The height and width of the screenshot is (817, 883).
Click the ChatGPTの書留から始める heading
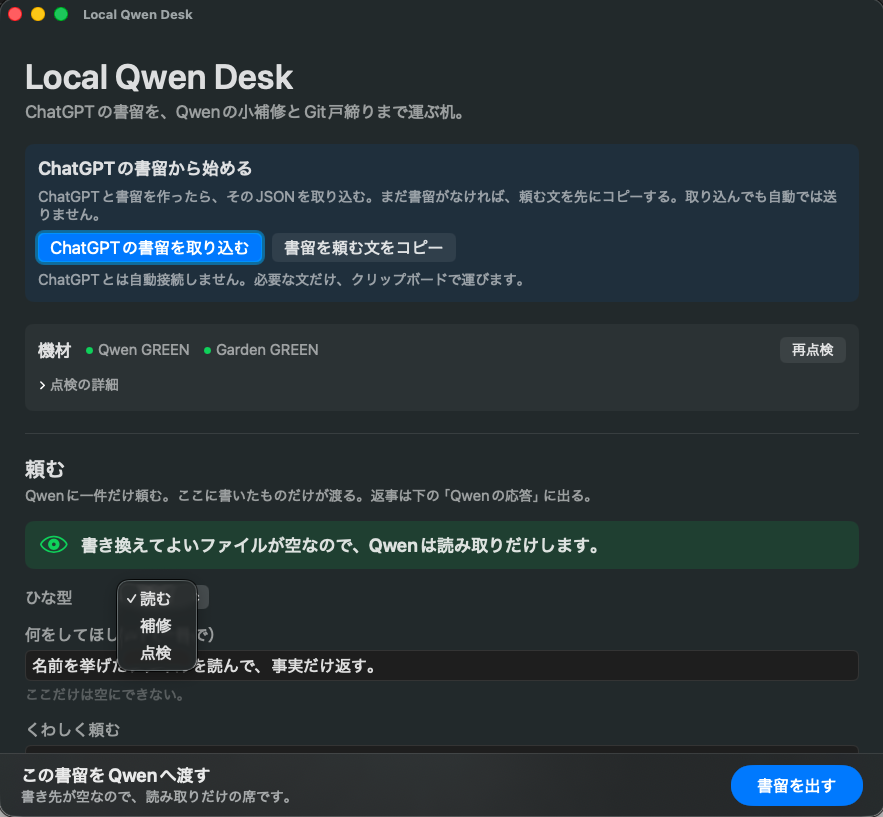(x=145, y=168)
